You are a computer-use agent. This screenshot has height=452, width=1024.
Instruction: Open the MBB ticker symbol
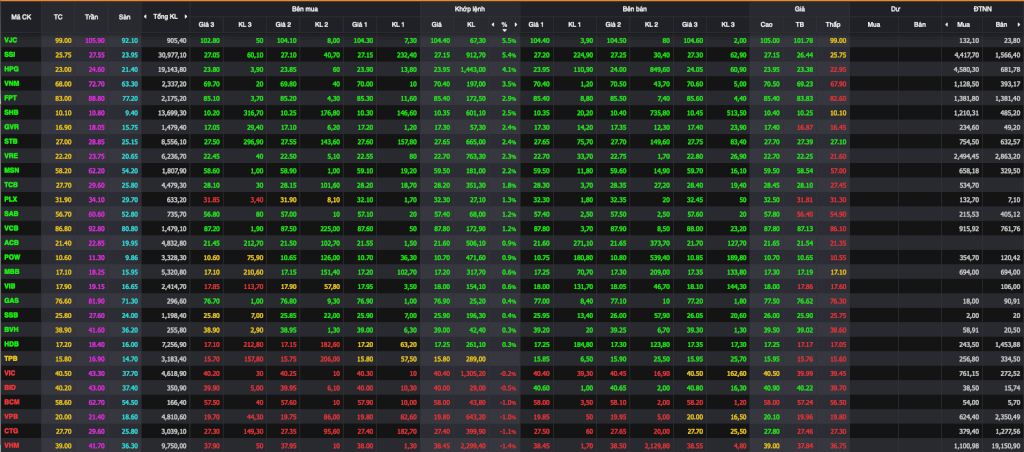[x=11, y=270]
